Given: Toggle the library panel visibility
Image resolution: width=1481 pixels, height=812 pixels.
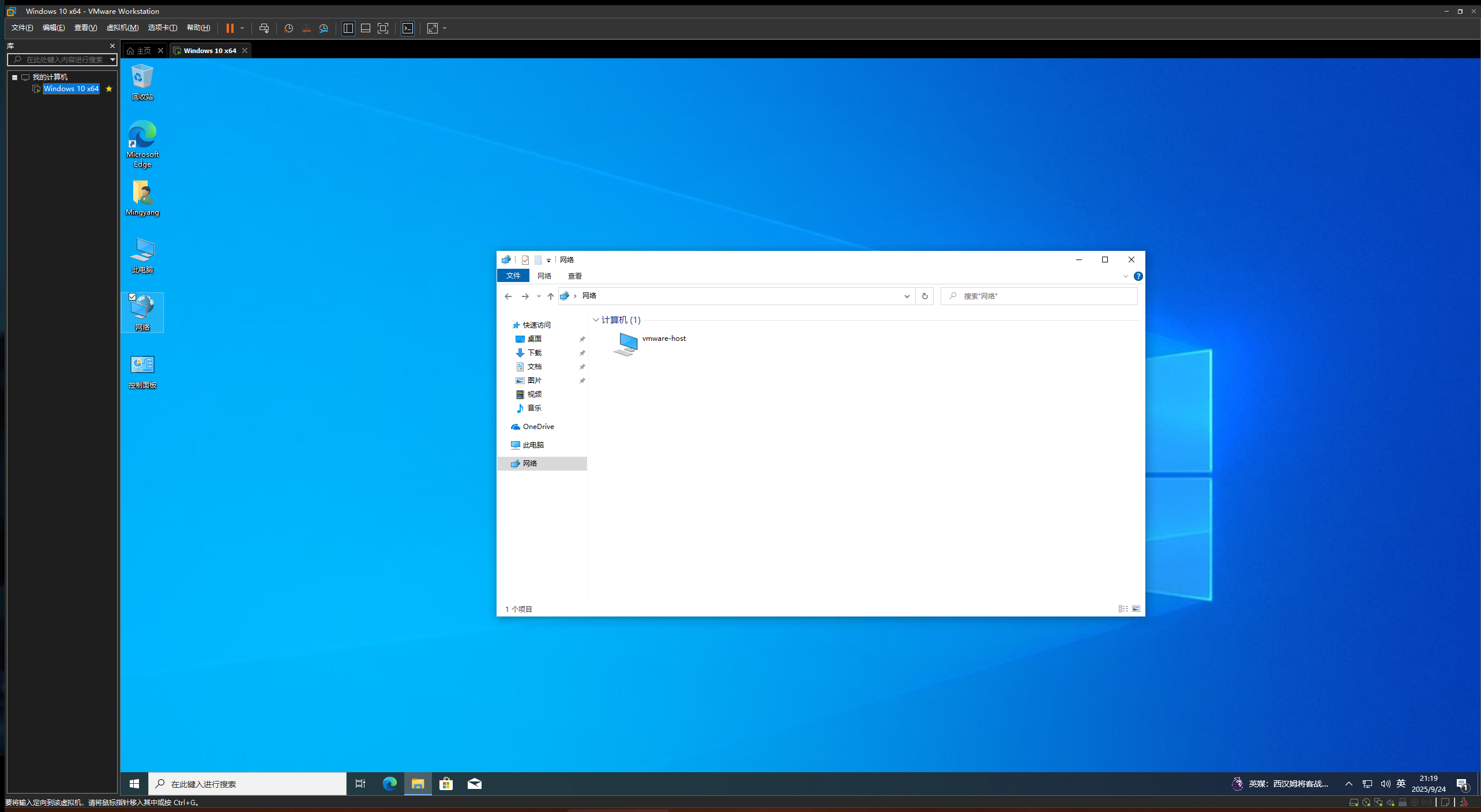Looking at the screenshot, I should 348,28.
